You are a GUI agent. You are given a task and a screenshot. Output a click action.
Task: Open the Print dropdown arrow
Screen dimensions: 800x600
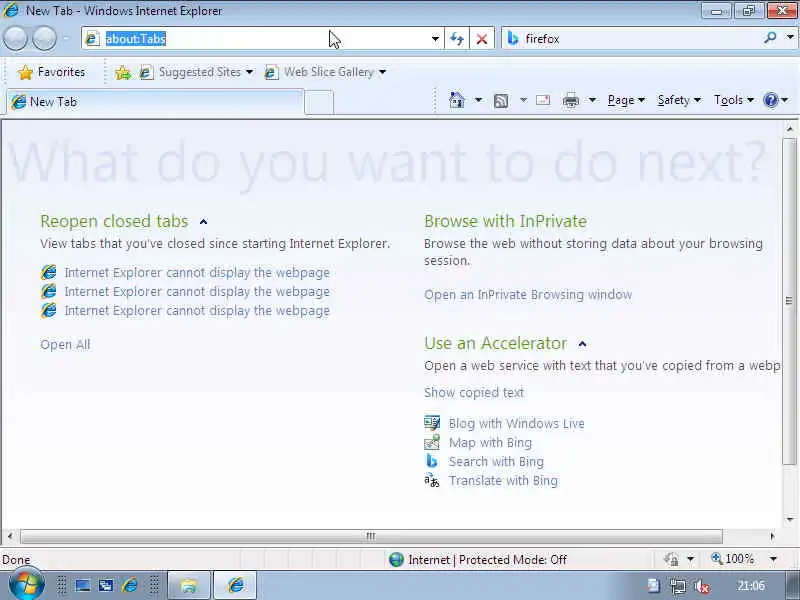592,100
